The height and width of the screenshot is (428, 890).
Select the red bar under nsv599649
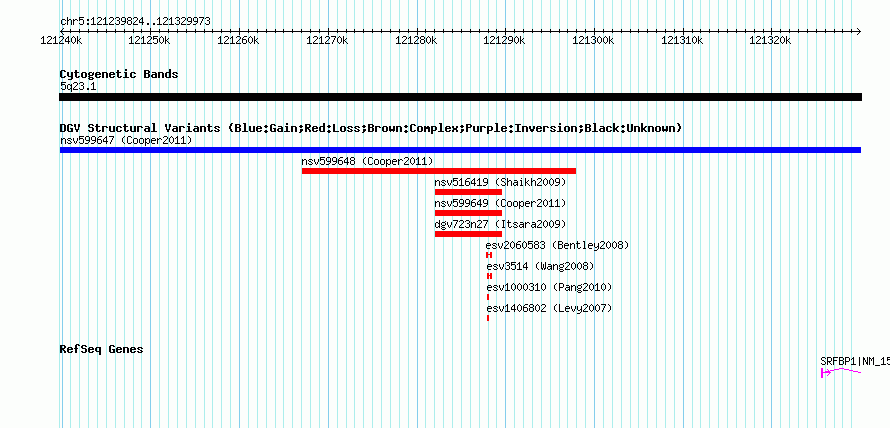click(x=468, y=213)
